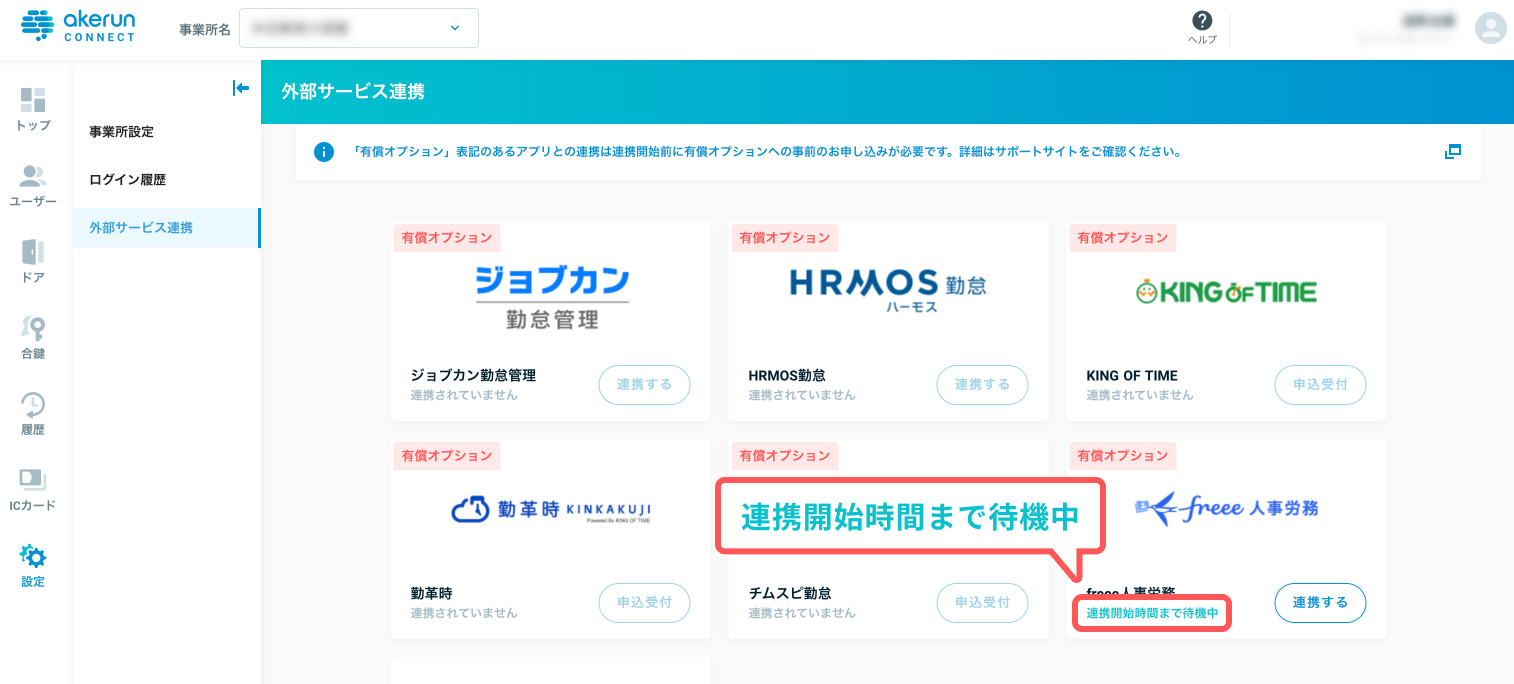Click the 外部サービス連携 page header
This screenshot has height=684, width=1514.
[x=353, y=92]
